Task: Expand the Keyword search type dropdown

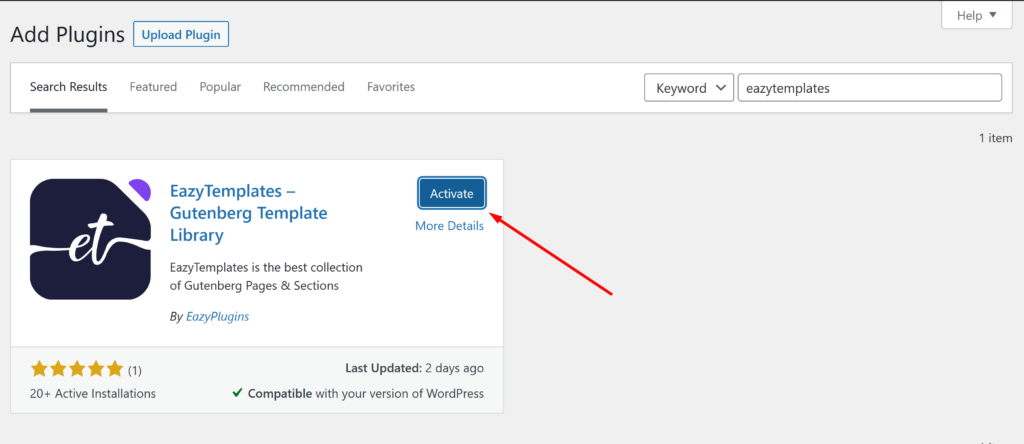Action: point(689,87)
